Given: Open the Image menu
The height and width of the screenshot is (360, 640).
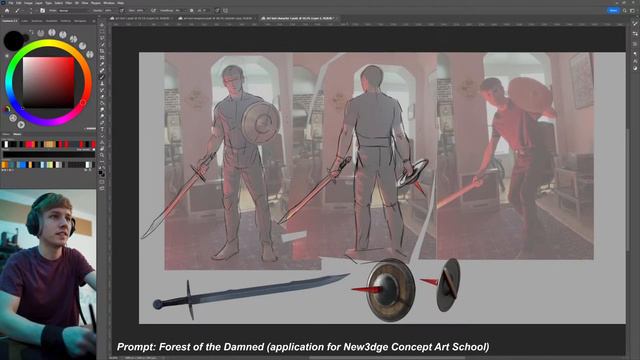Looking at the screenshot, I should (29, 3).
